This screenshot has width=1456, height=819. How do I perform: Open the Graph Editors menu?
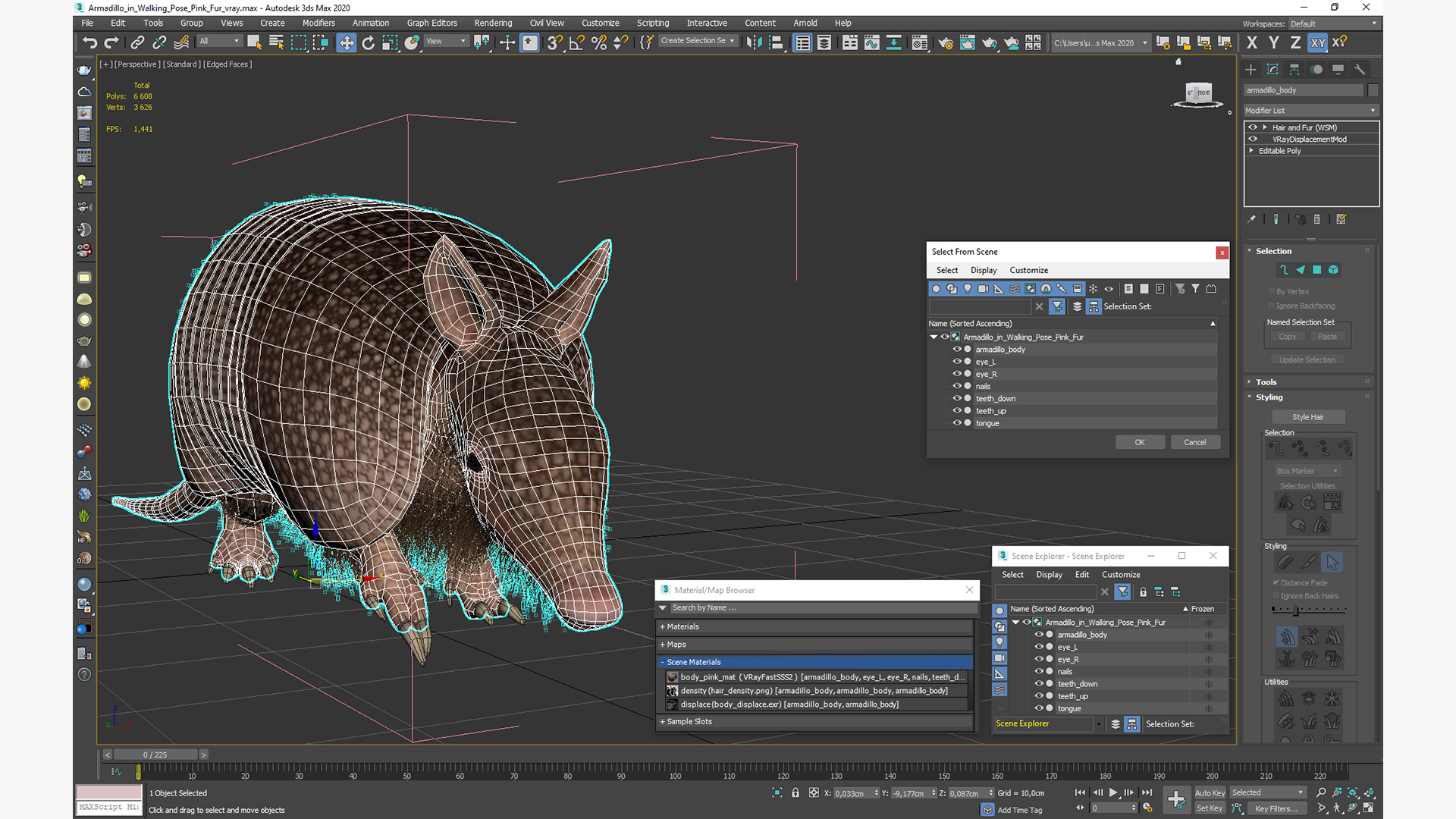click(431, 23)
